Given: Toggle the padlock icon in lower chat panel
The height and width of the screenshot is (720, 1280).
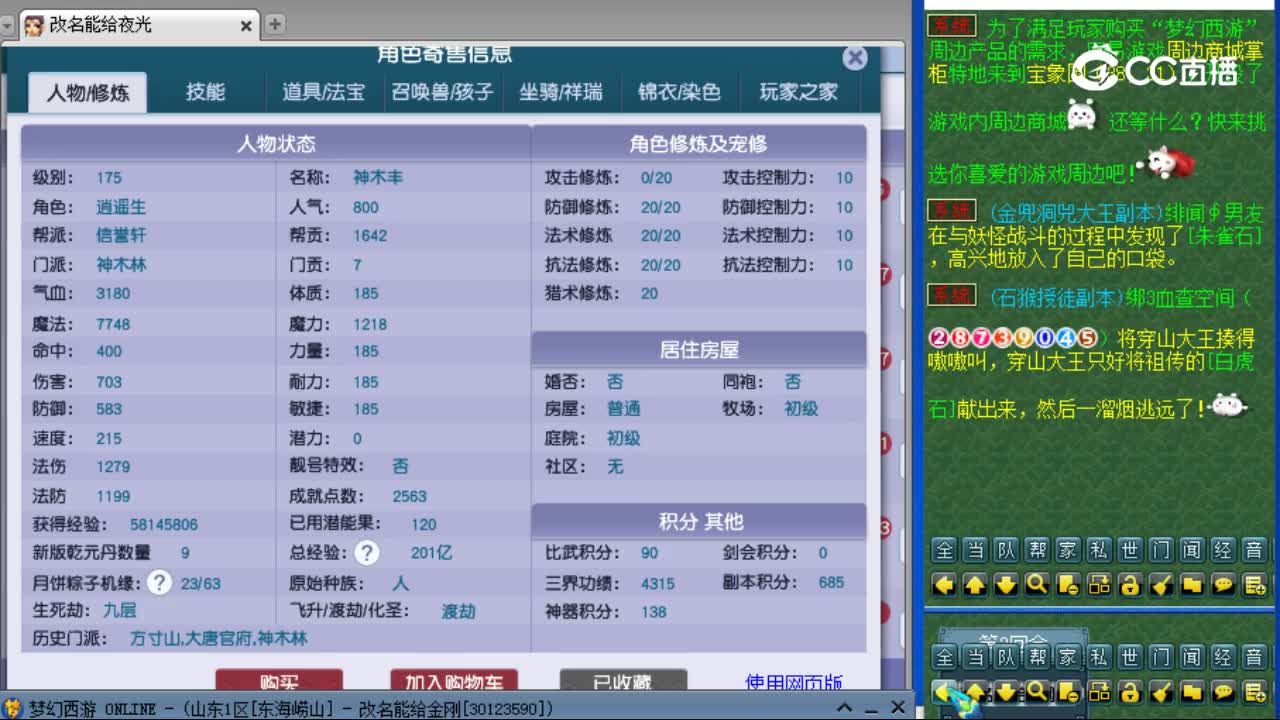Looking at the screenshot, I should [x=1129, y=691].
